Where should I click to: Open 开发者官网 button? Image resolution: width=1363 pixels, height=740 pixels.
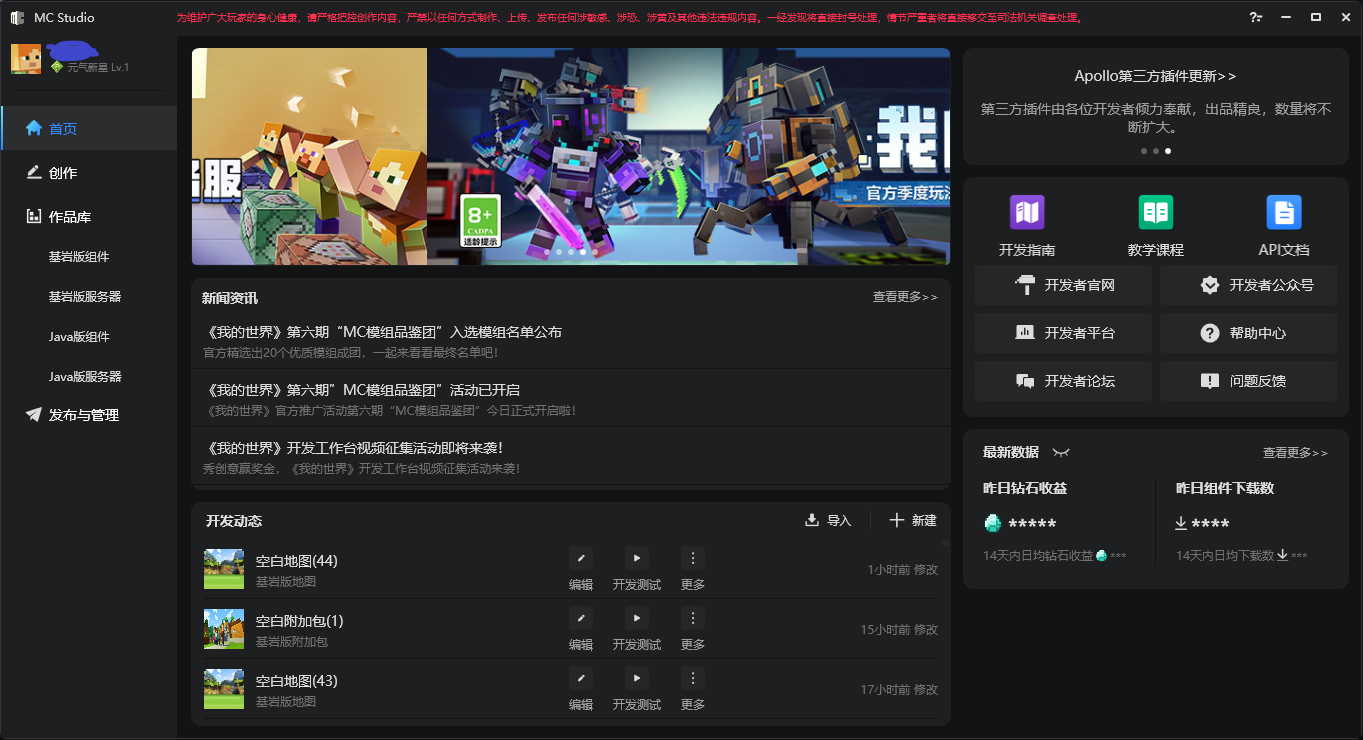point(1063,285)
